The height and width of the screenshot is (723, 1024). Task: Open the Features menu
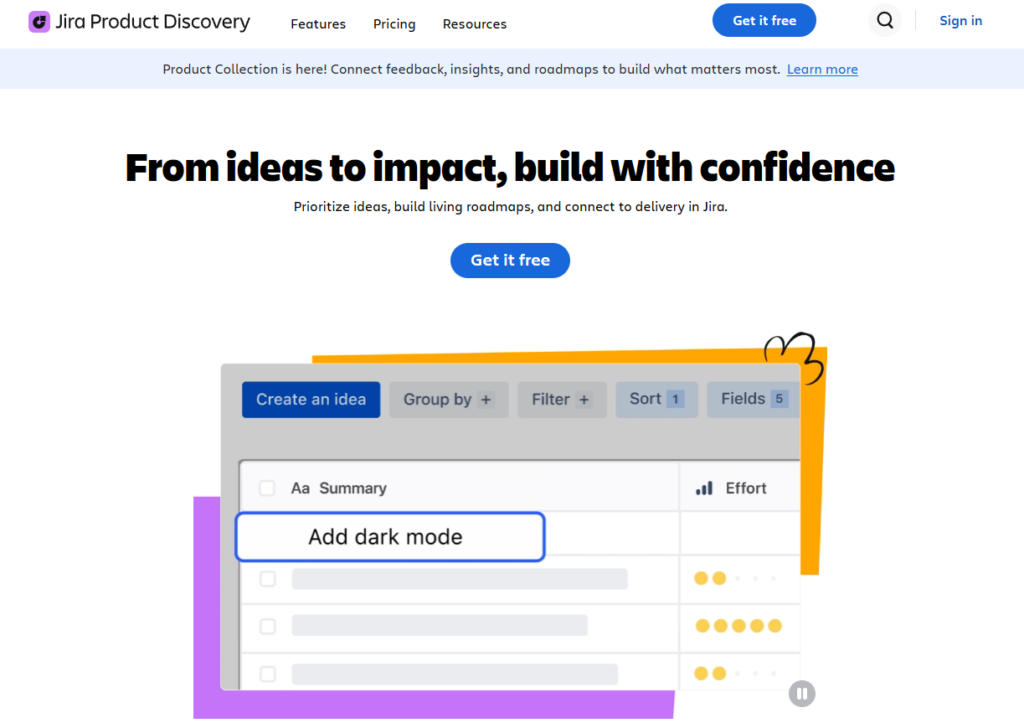click(x=318, y=24)
